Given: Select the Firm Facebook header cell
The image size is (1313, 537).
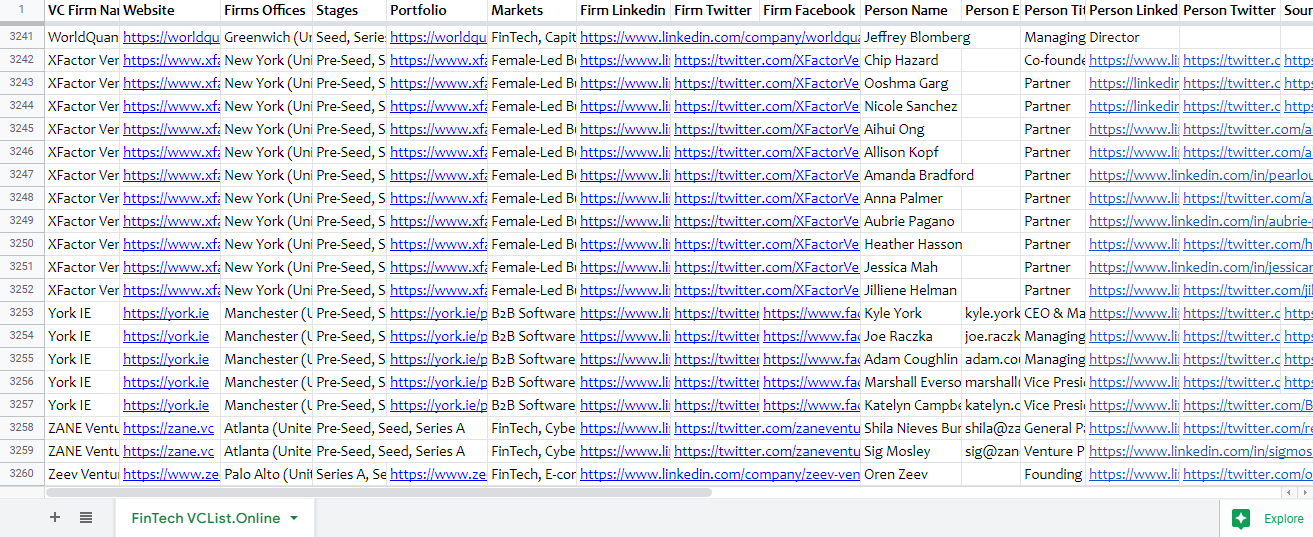Looking at the screenshot, I should point(810,10).
